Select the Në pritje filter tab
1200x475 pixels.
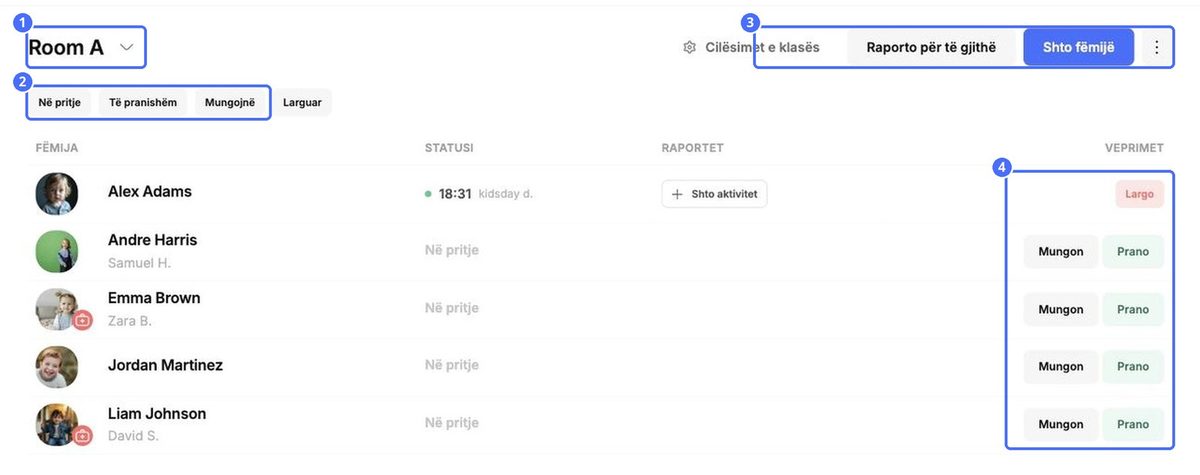pos(60,102)
